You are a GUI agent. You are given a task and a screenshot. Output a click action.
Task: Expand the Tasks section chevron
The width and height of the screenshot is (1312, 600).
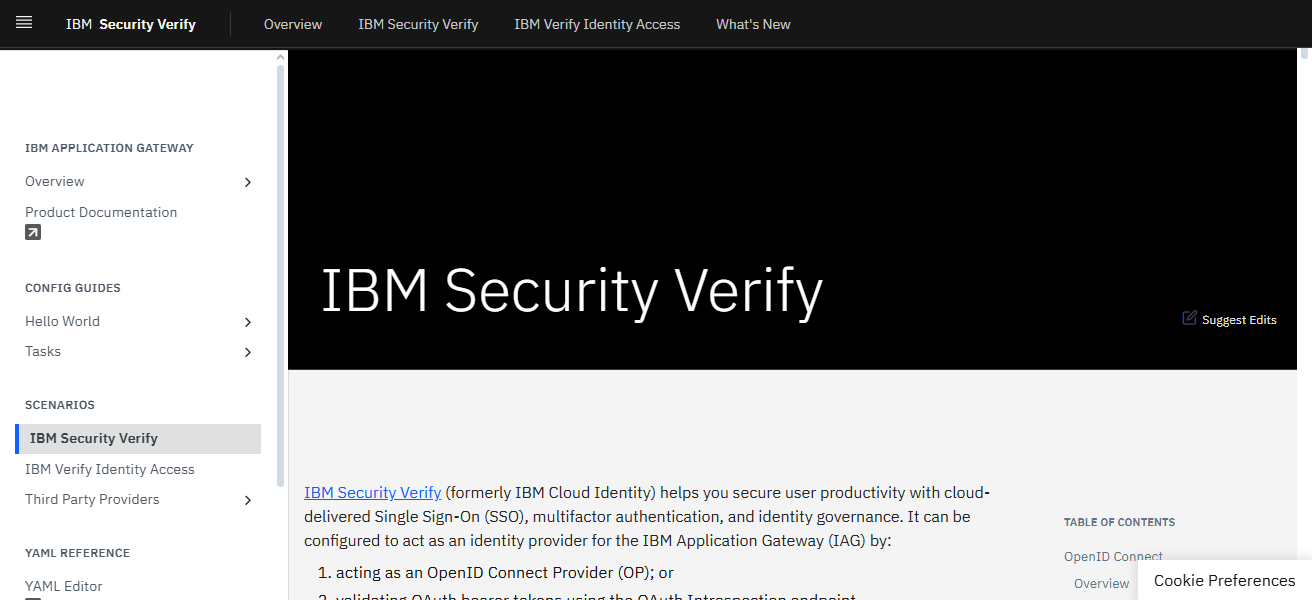point(247,352)
